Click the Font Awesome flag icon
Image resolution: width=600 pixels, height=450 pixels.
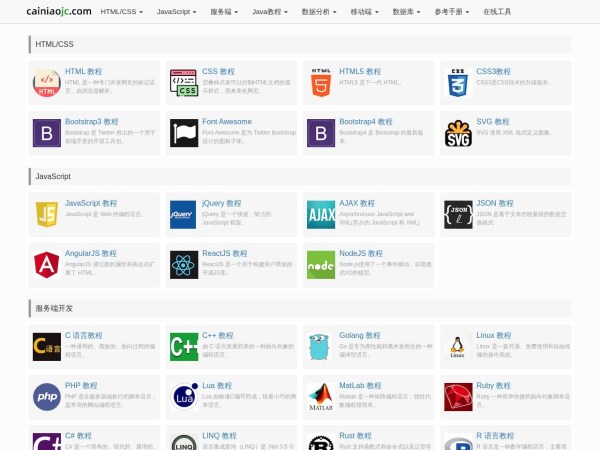(183, 133)
